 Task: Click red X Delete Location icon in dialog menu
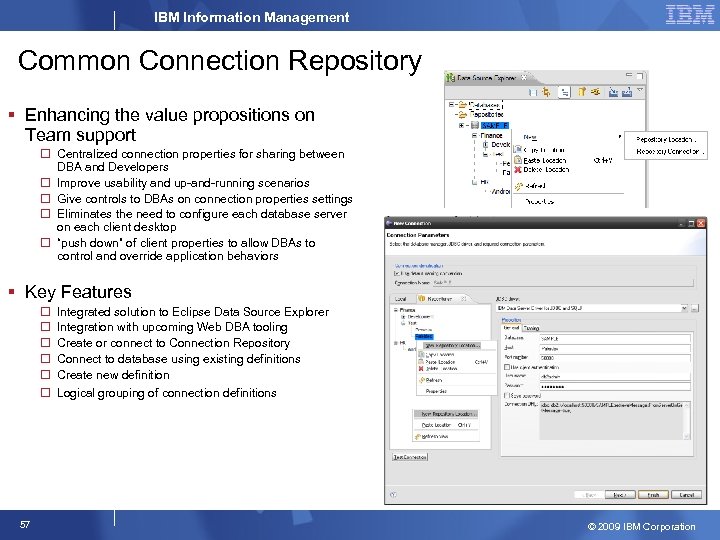pyautogui.click(x=421, y=368)
